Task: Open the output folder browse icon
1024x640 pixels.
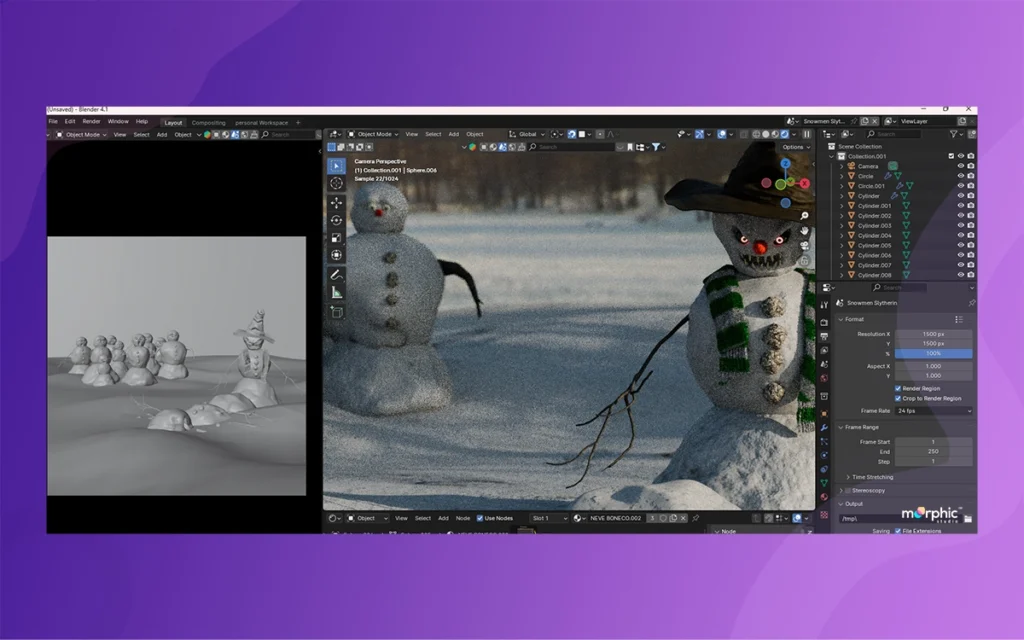Action: pos(968,519)
